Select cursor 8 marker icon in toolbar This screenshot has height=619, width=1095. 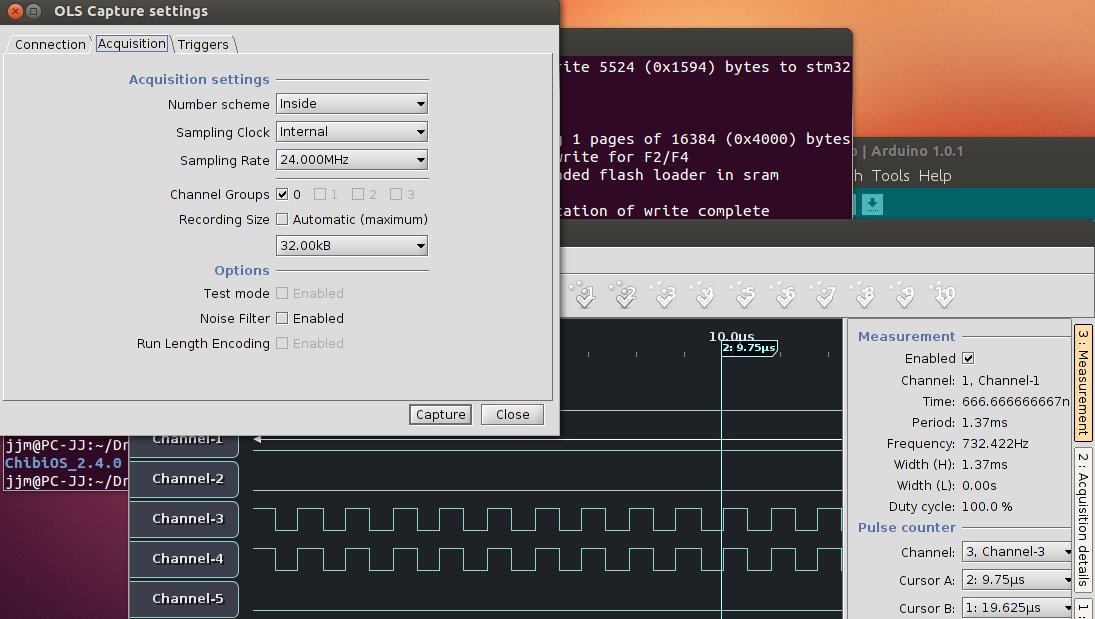pyautogui.click(x=864, y=296)
